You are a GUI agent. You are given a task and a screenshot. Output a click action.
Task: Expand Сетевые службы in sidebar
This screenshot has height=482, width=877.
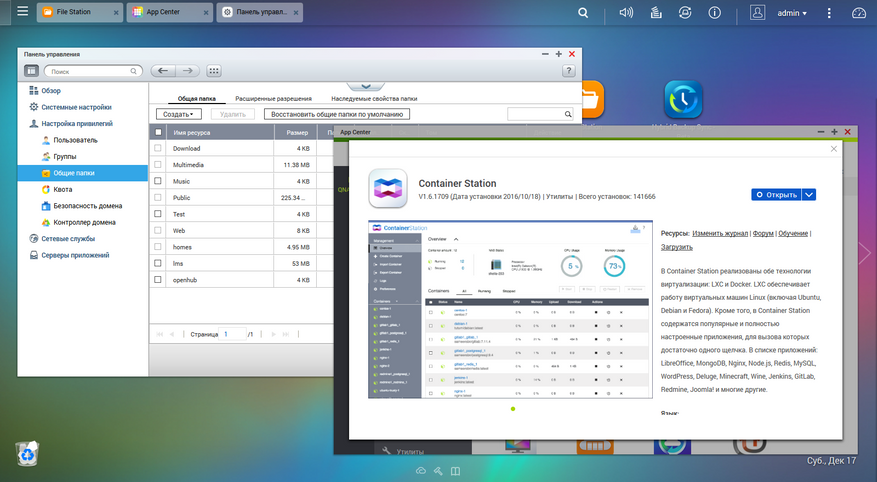[68, 239]
